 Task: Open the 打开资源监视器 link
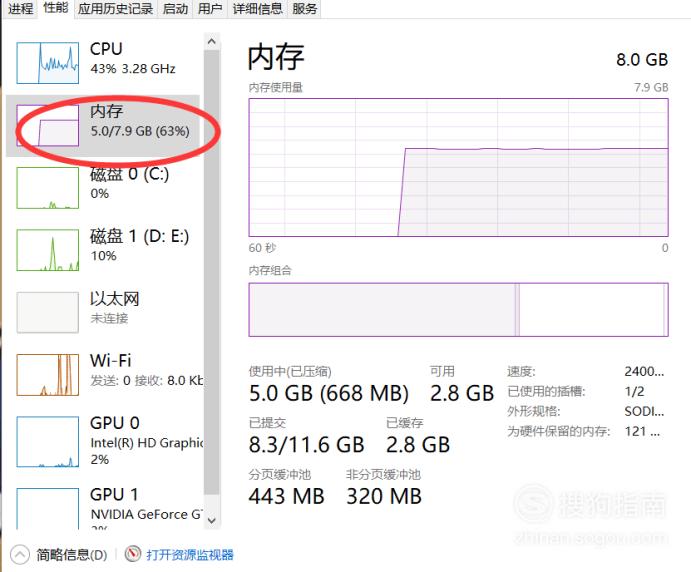pos(190,555)
